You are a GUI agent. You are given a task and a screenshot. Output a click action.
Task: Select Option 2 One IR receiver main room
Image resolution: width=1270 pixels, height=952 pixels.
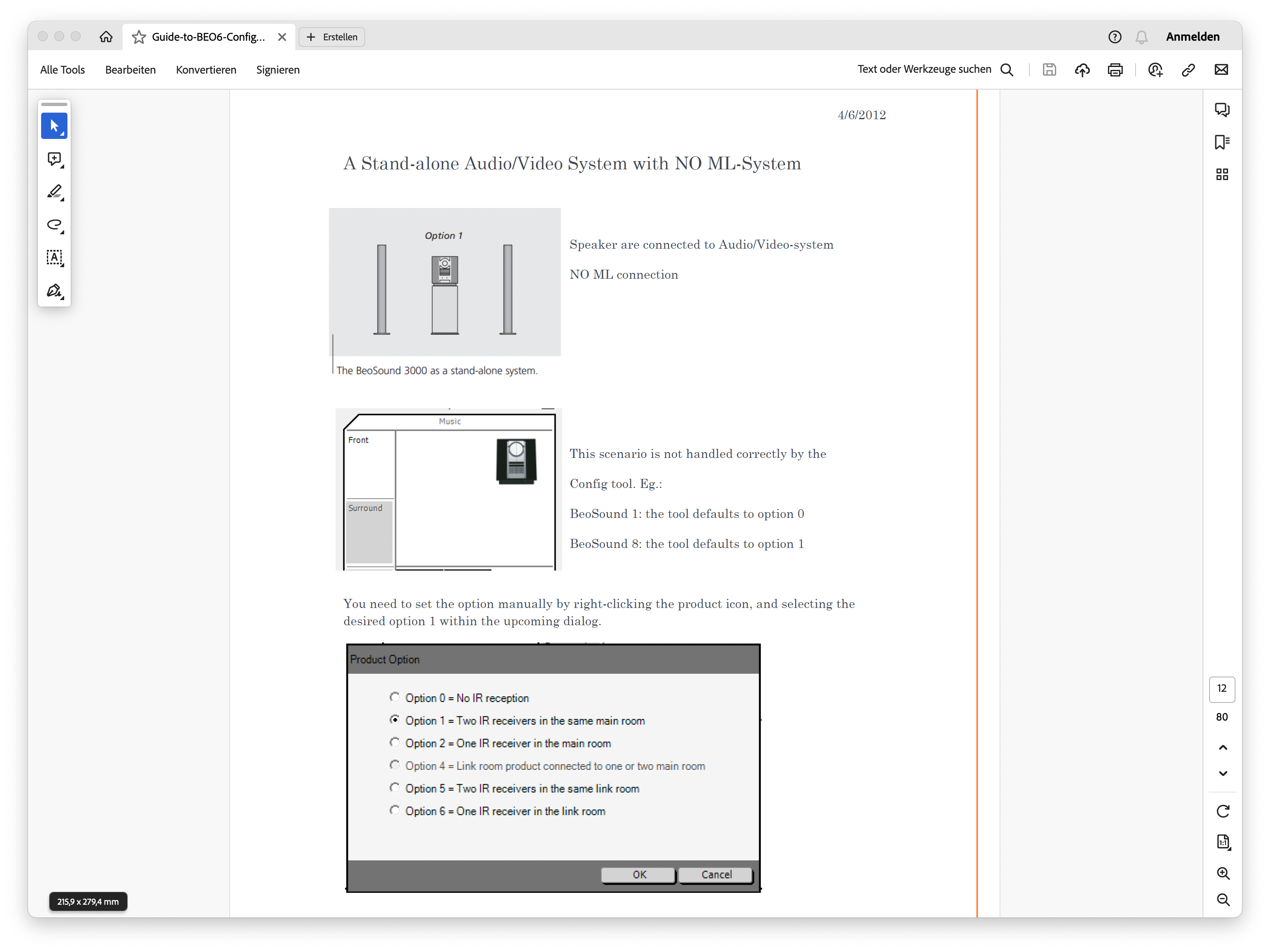tap(394, 742)
